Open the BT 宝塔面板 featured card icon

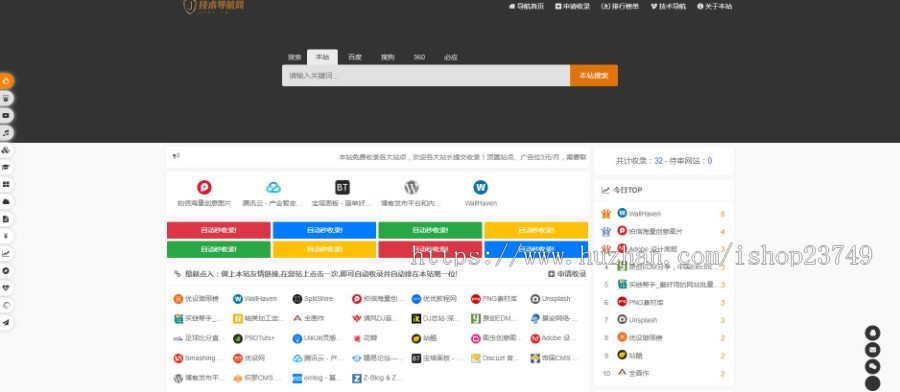pos(342,187)
